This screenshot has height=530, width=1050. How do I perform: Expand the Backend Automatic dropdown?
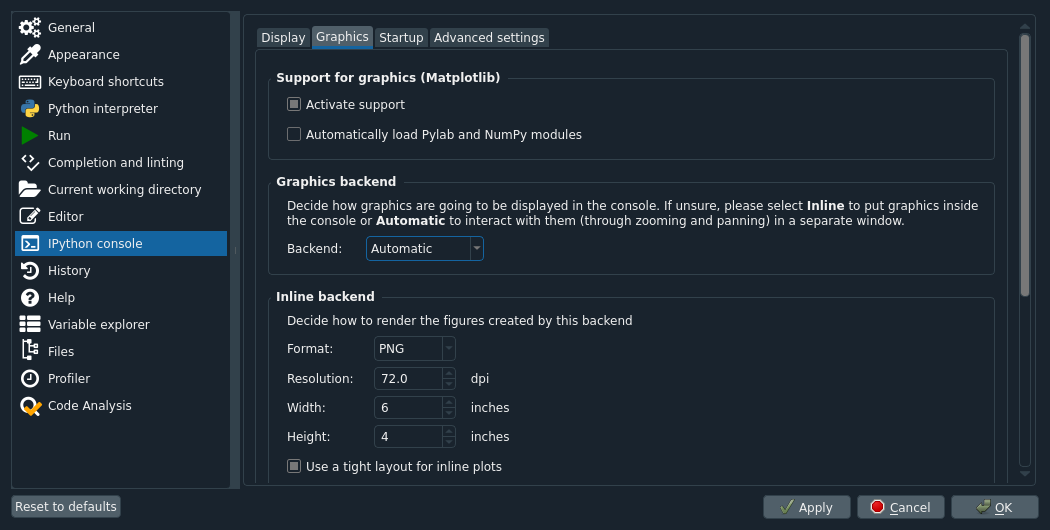(x=425, y=249)
